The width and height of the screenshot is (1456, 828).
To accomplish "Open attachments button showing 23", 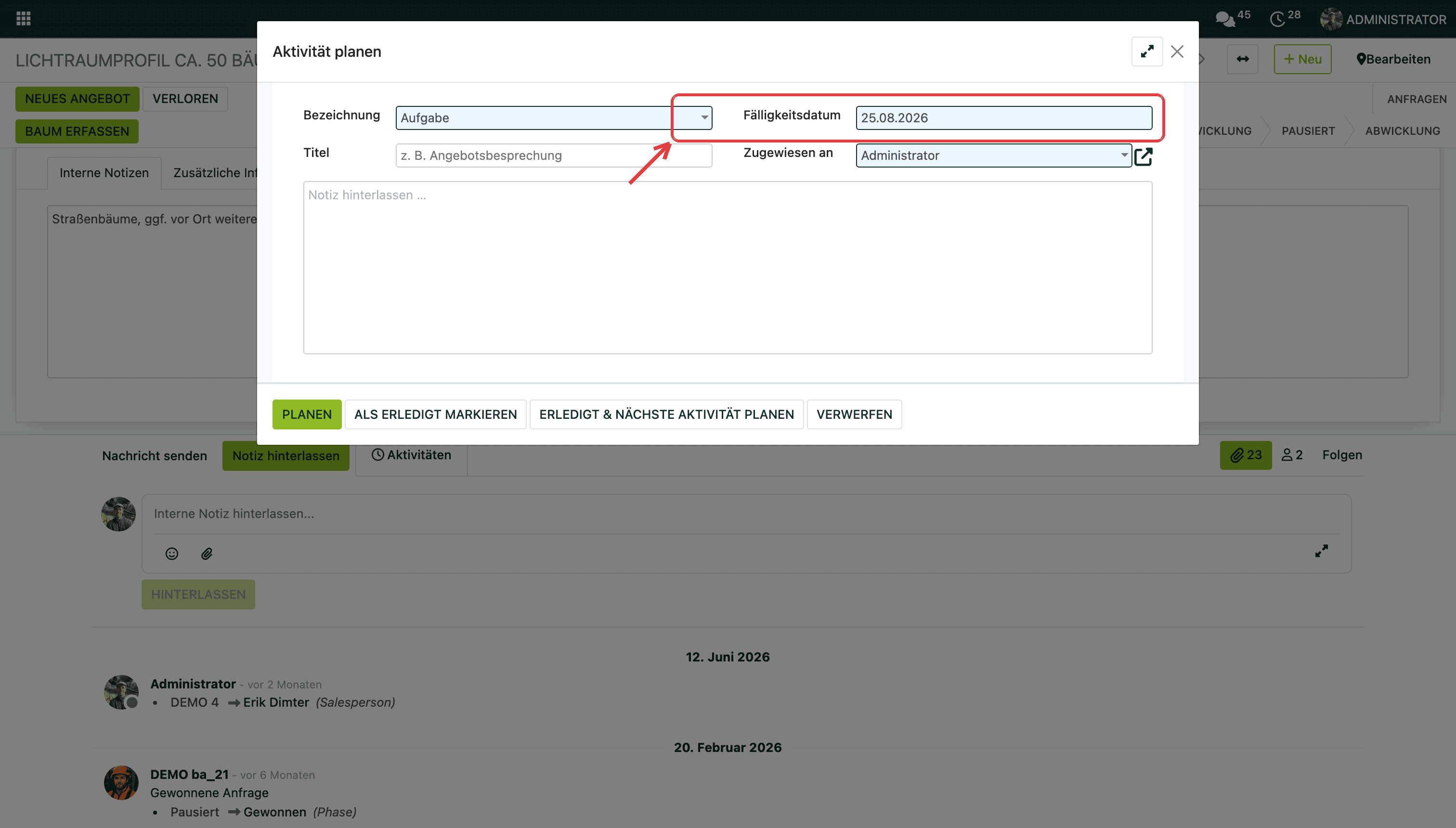I will point(1246,455).
